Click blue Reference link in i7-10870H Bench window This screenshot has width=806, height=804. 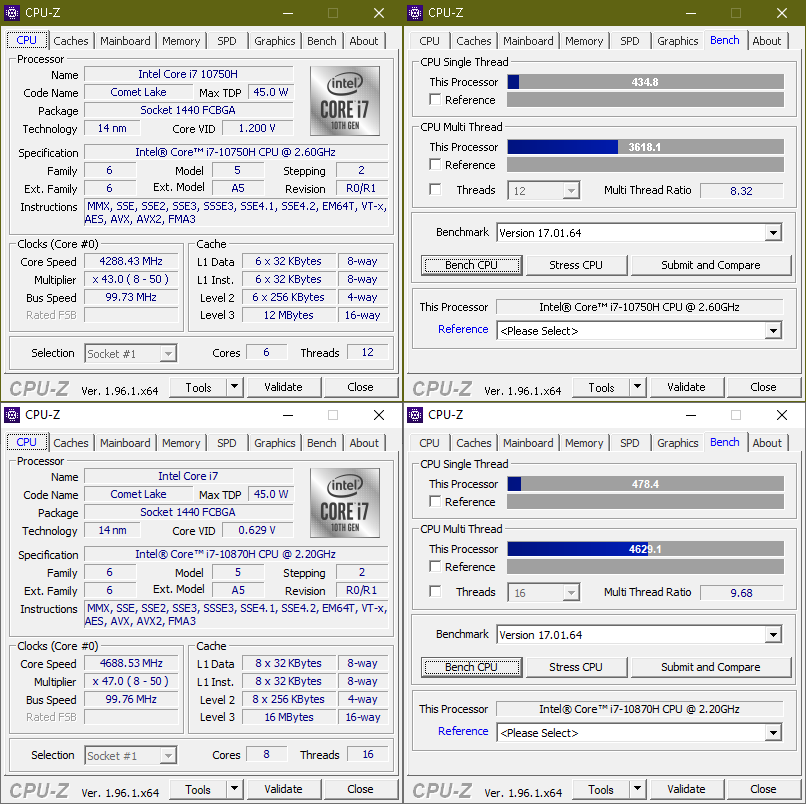click(463, 731)
